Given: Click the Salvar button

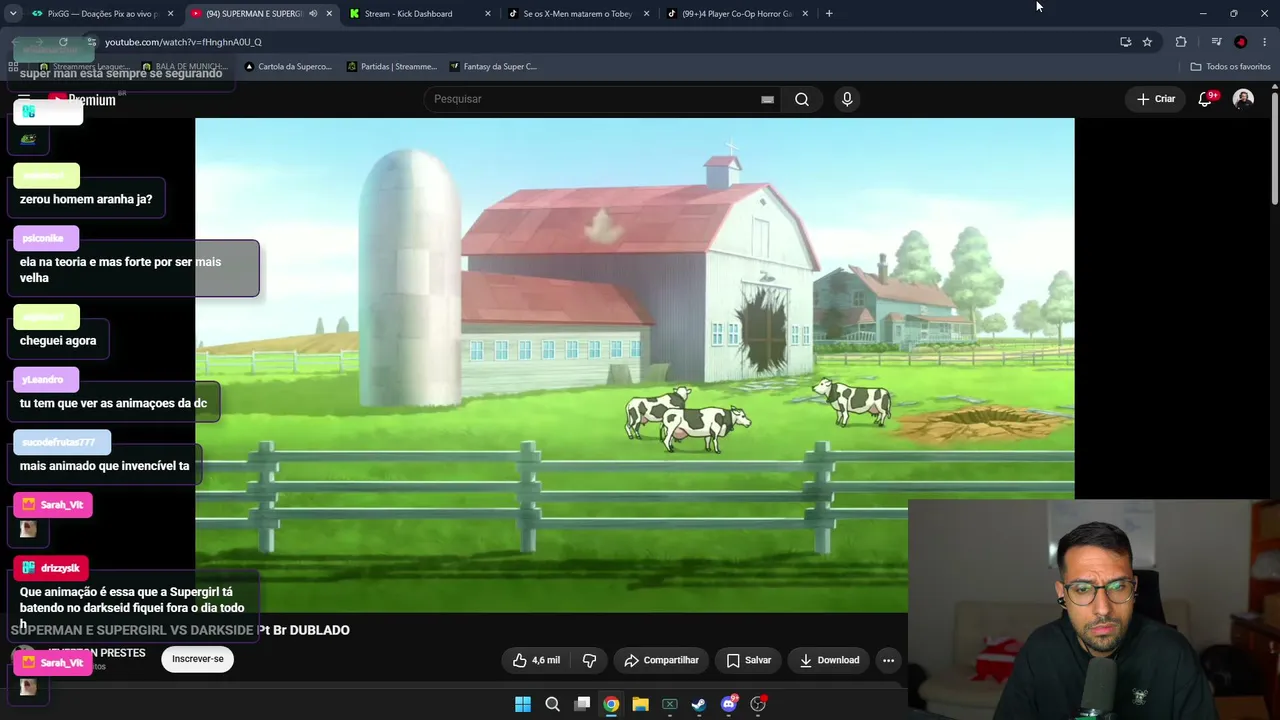Looking at the screenshot, I should pos(748,660).
